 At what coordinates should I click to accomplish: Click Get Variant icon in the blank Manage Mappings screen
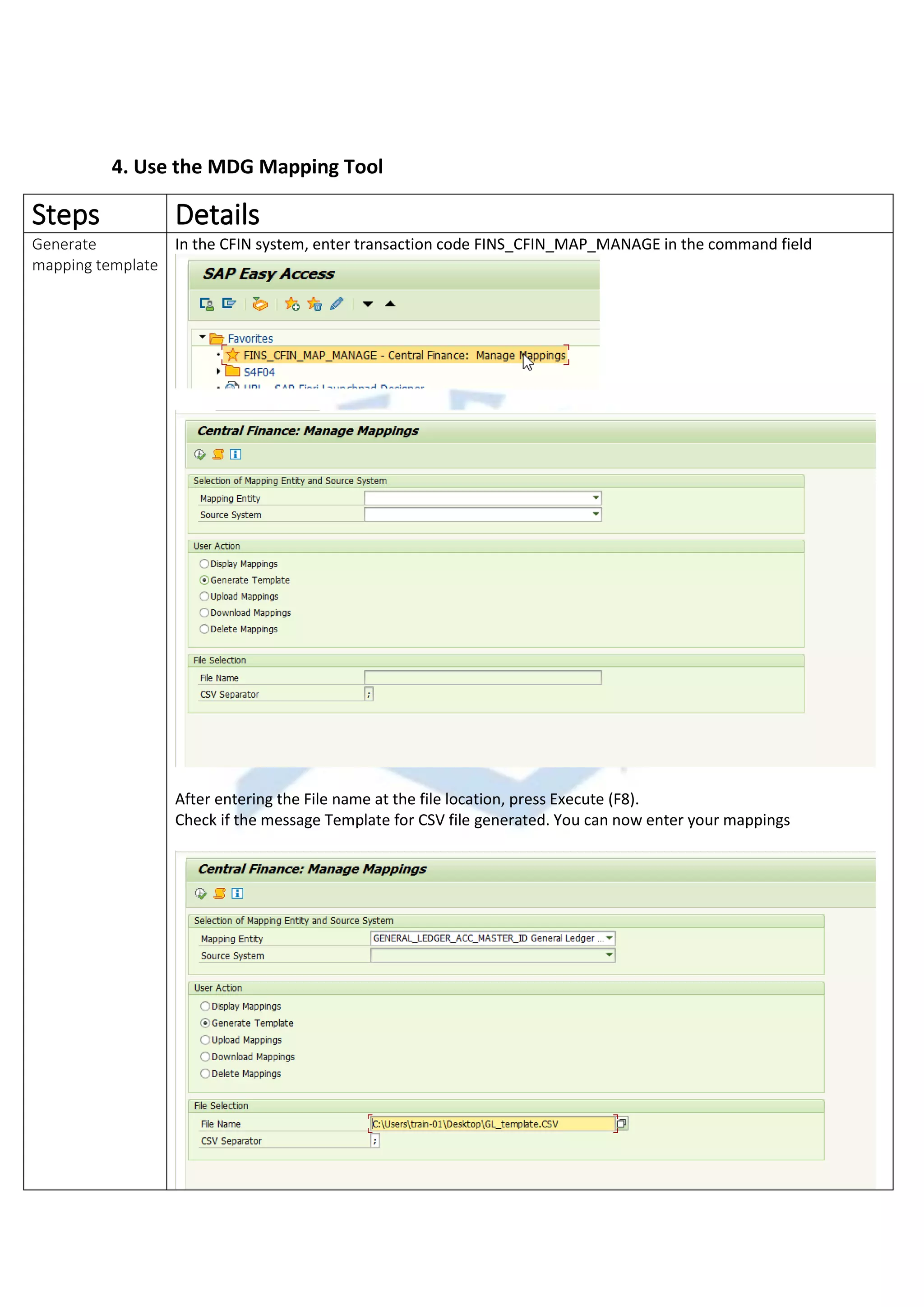click(x=218, y=454)
